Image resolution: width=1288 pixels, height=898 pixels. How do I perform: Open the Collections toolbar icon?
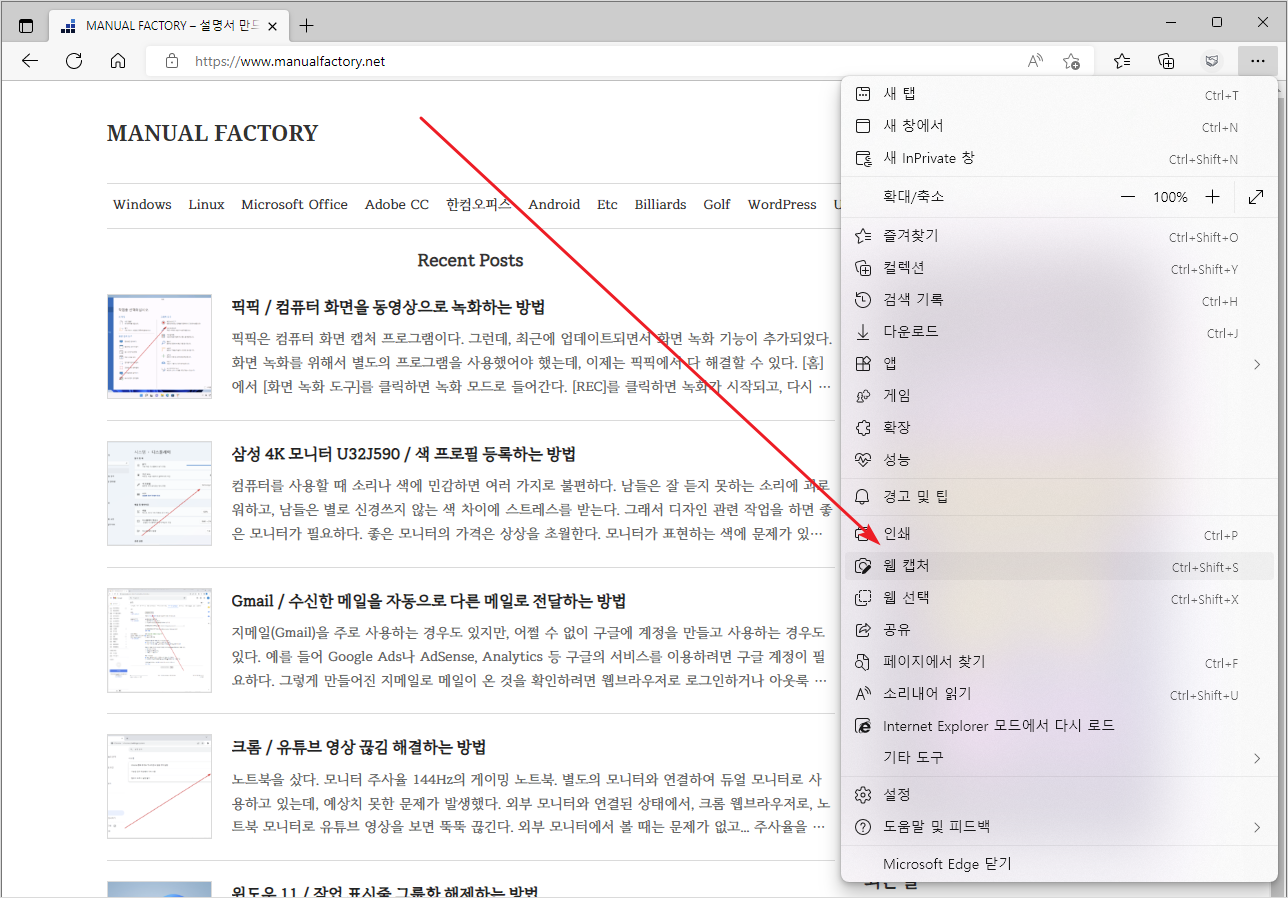click(x=1166, y=61)
